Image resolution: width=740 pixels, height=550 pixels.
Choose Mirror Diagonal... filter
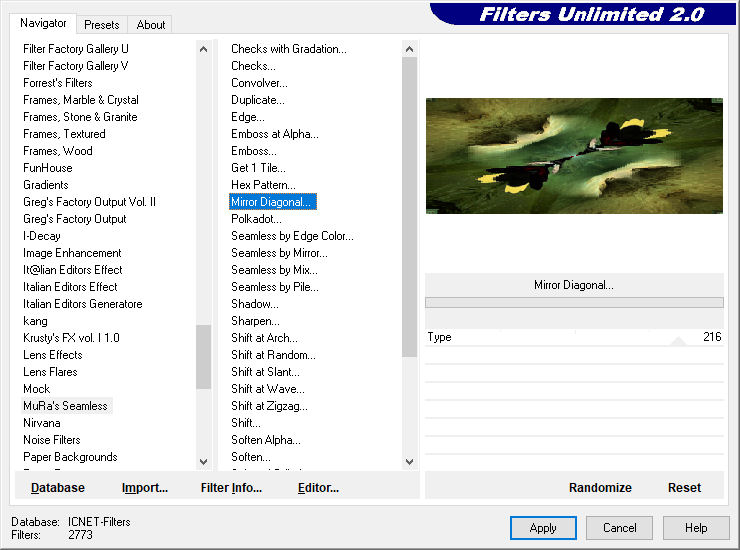click(x=272, y=202)
